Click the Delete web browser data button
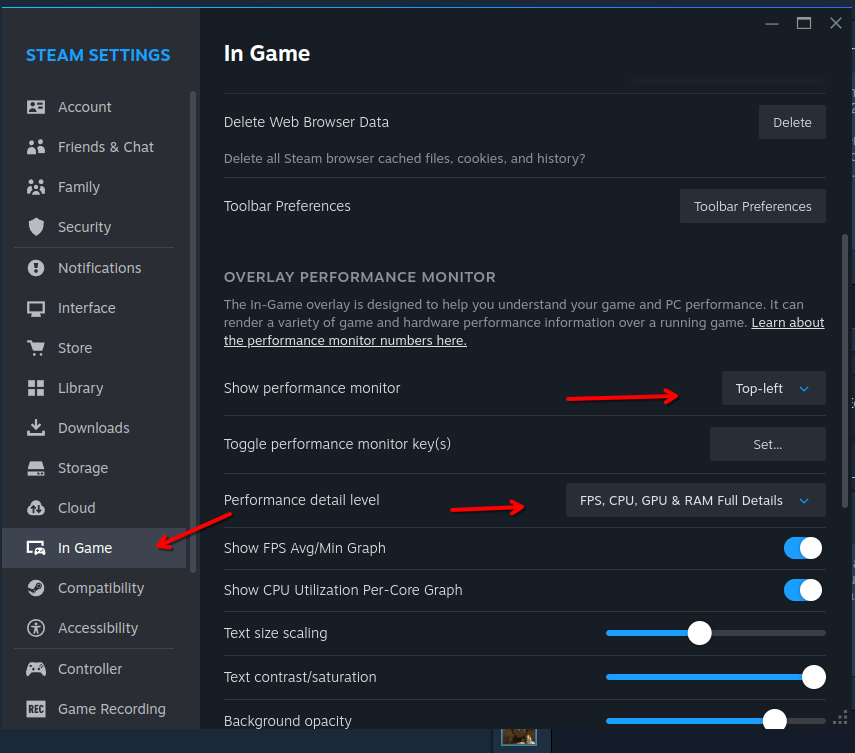 click(x=792, y=122)
